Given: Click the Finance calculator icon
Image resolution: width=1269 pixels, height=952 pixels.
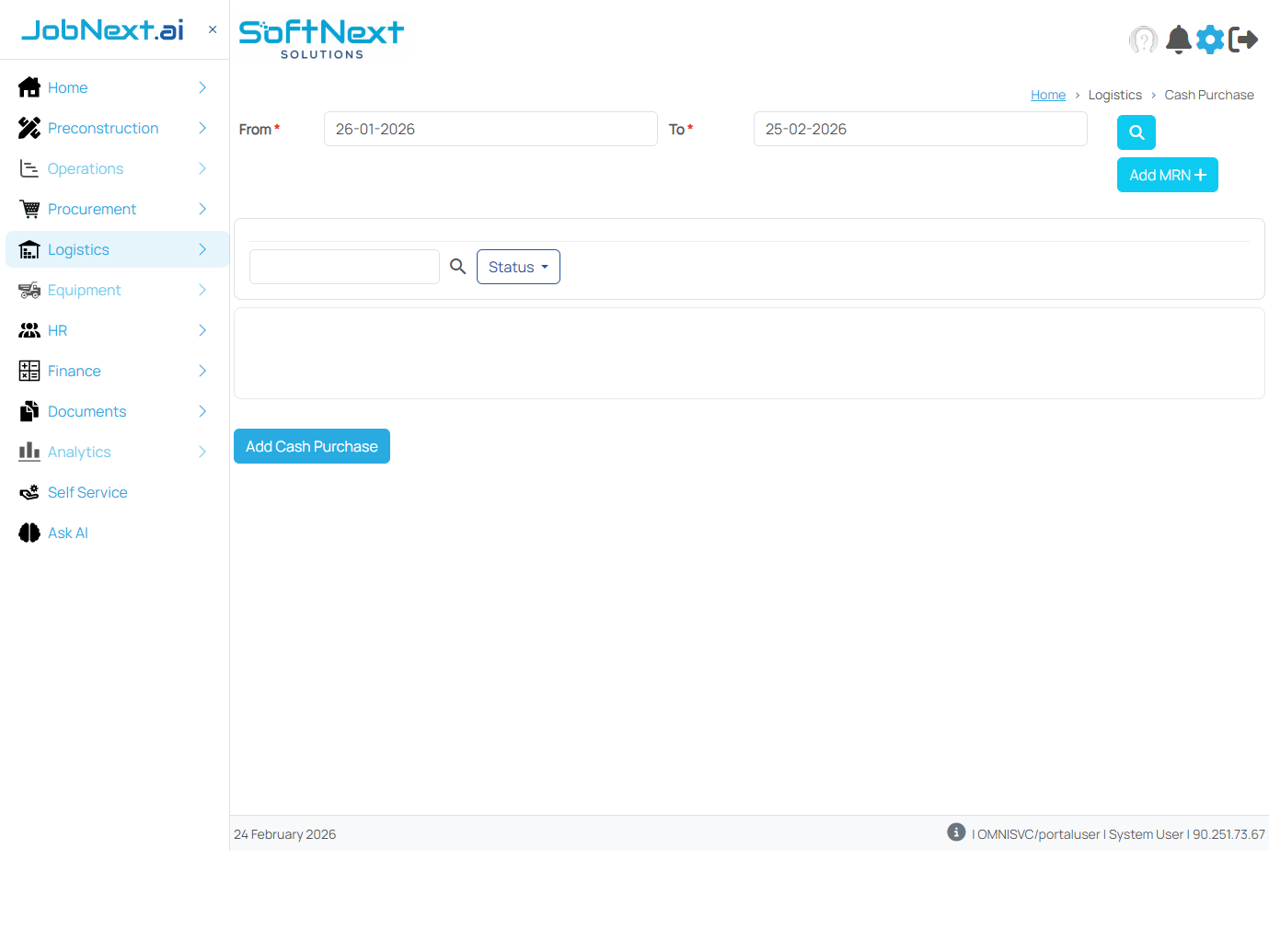Looking at the screenshot, I should coord(29,371).
